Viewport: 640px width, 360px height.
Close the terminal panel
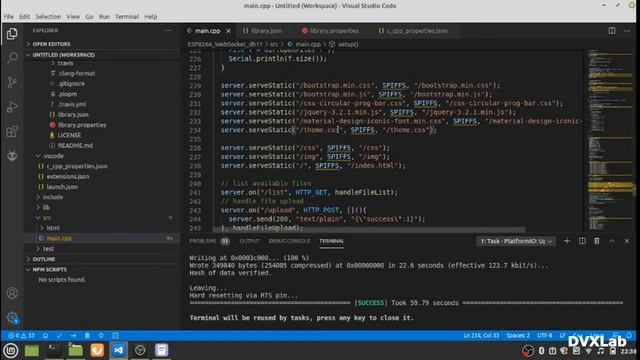[x=627, y=241]
